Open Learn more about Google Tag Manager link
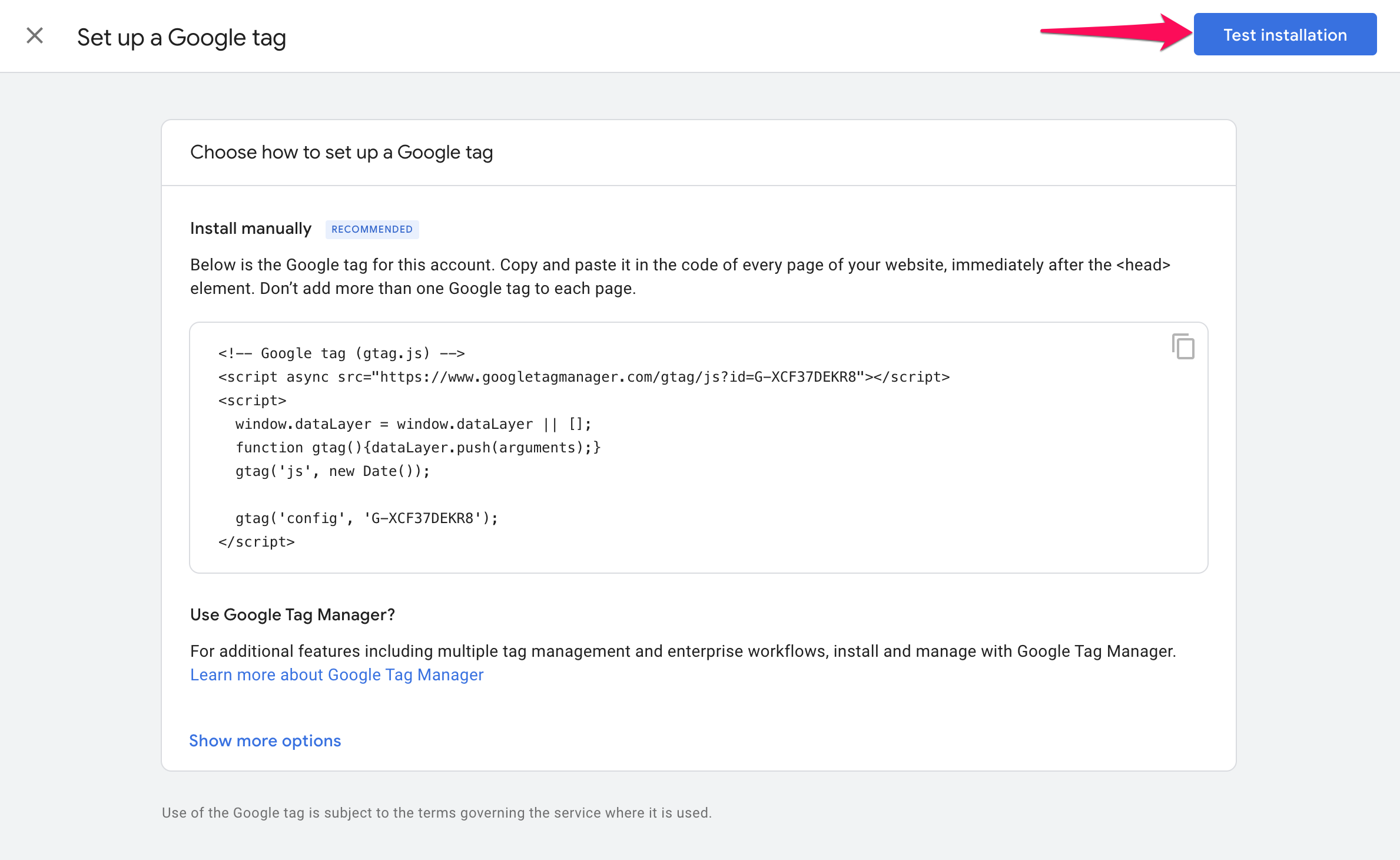The width and height of the screenshot is (1400, 860). pyautogui.click(x=337, y=674)
